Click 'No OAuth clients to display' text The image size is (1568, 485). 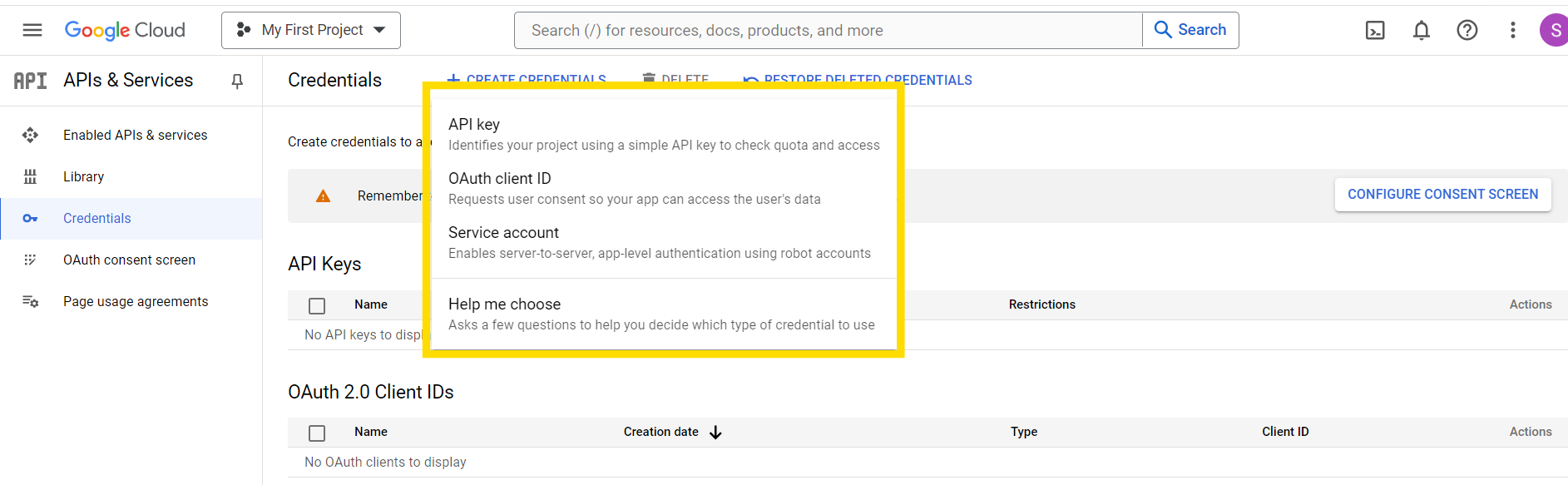point(385,462)
